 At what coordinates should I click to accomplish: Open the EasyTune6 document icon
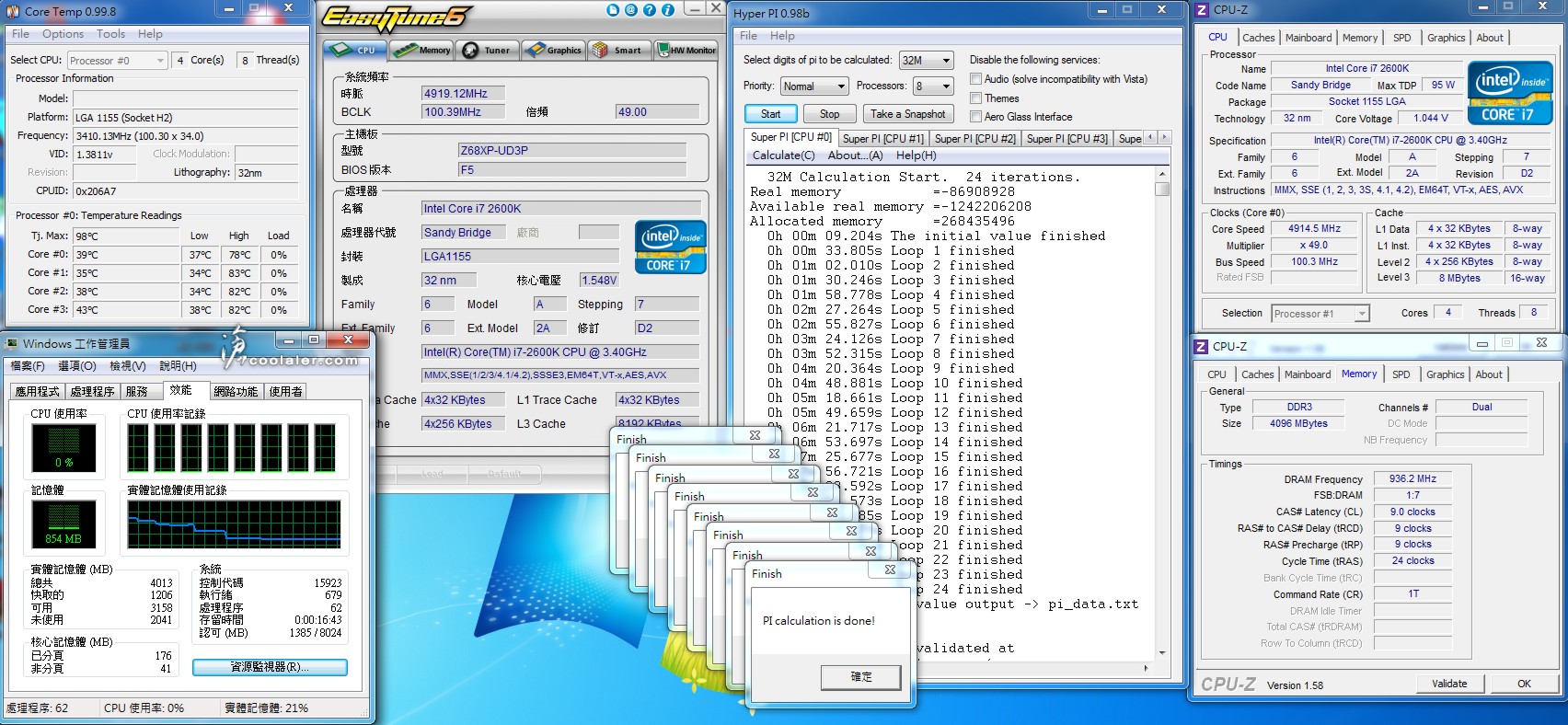coord(614,10)
